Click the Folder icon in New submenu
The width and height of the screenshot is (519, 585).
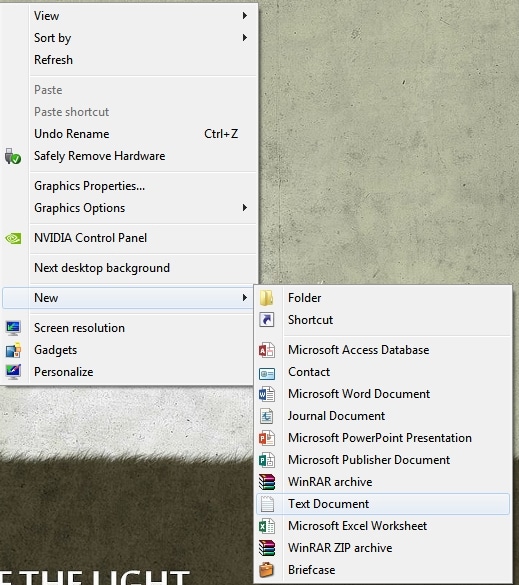click(267, 298)
